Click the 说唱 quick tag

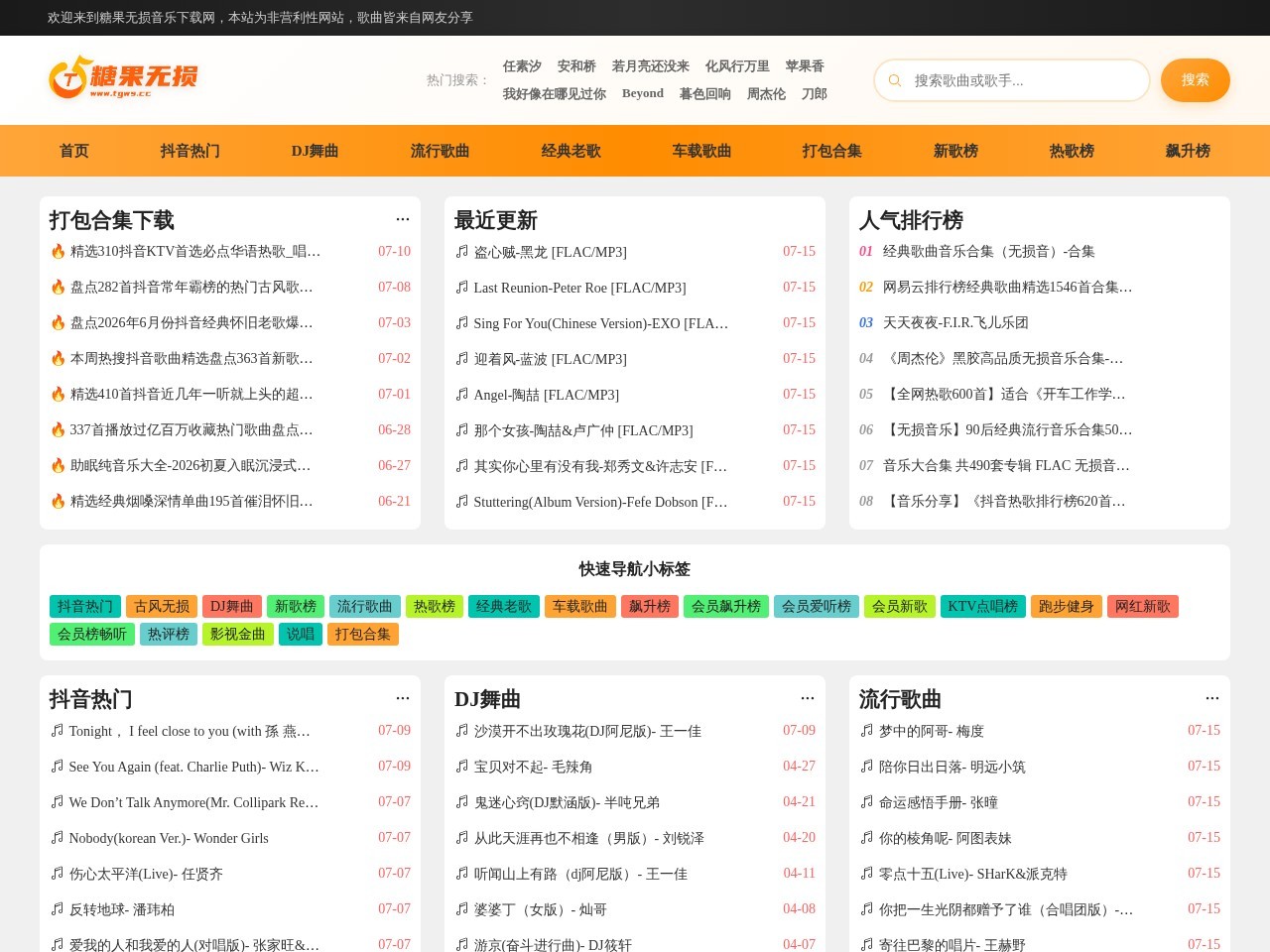(x=301, y=634)
